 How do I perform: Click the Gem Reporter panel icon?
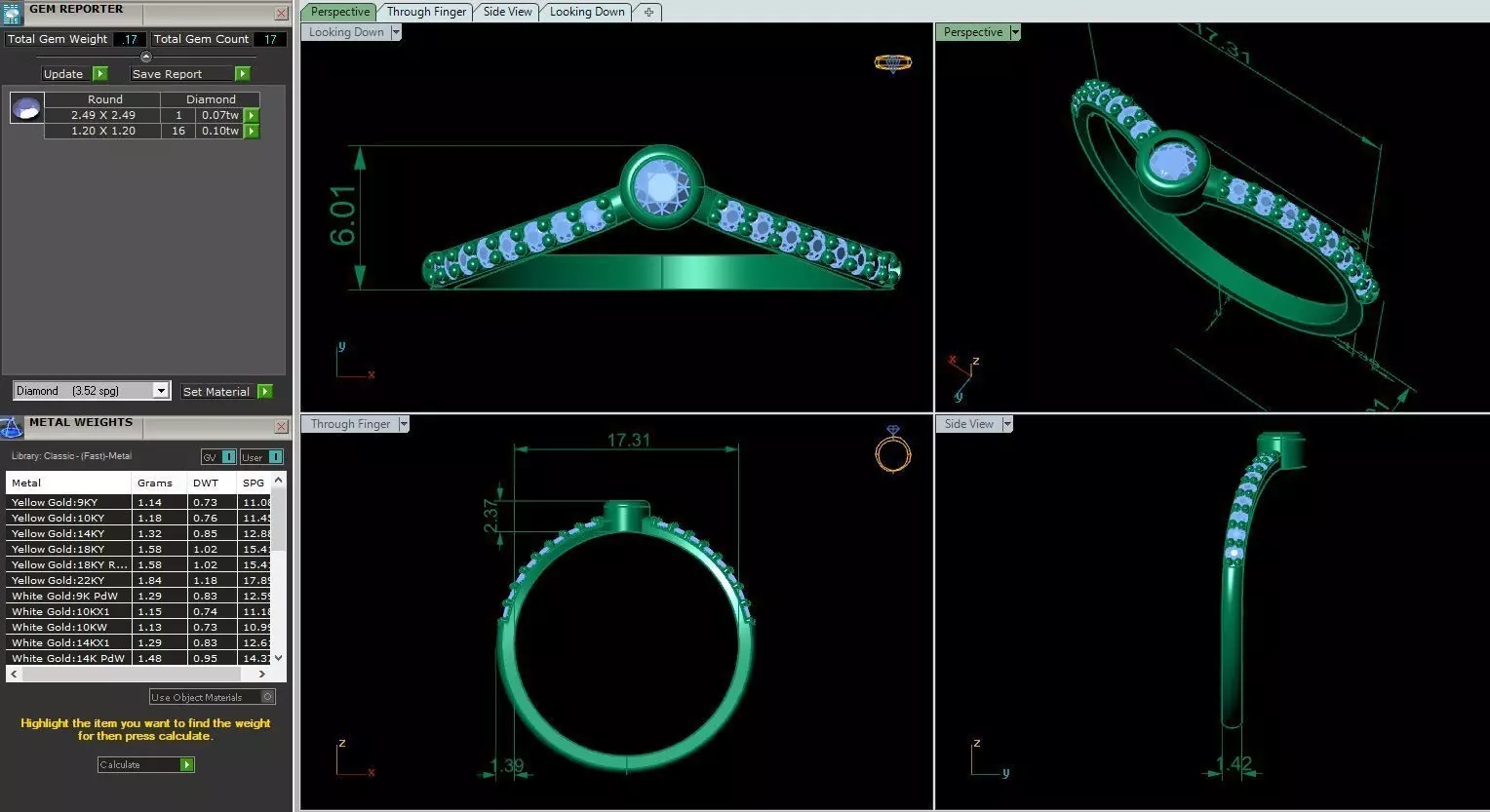click(13, 12)
